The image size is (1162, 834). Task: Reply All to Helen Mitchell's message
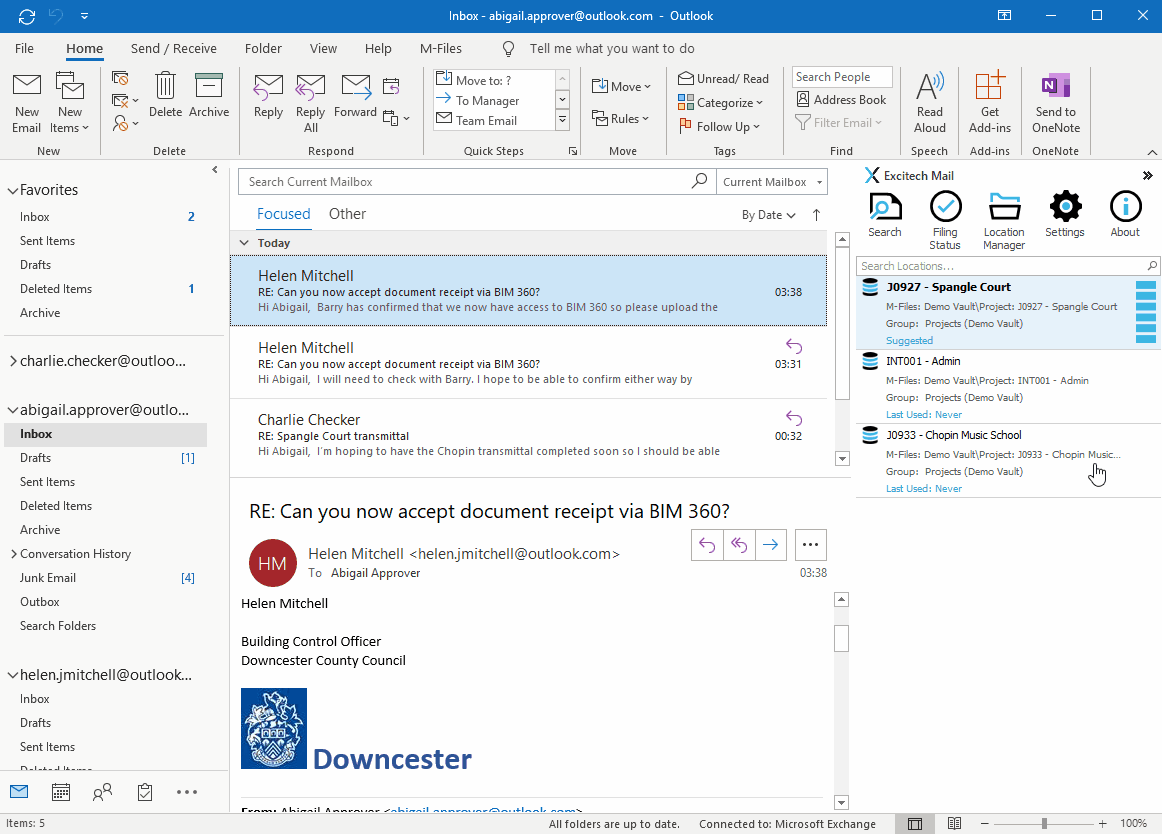pos(311,101)
